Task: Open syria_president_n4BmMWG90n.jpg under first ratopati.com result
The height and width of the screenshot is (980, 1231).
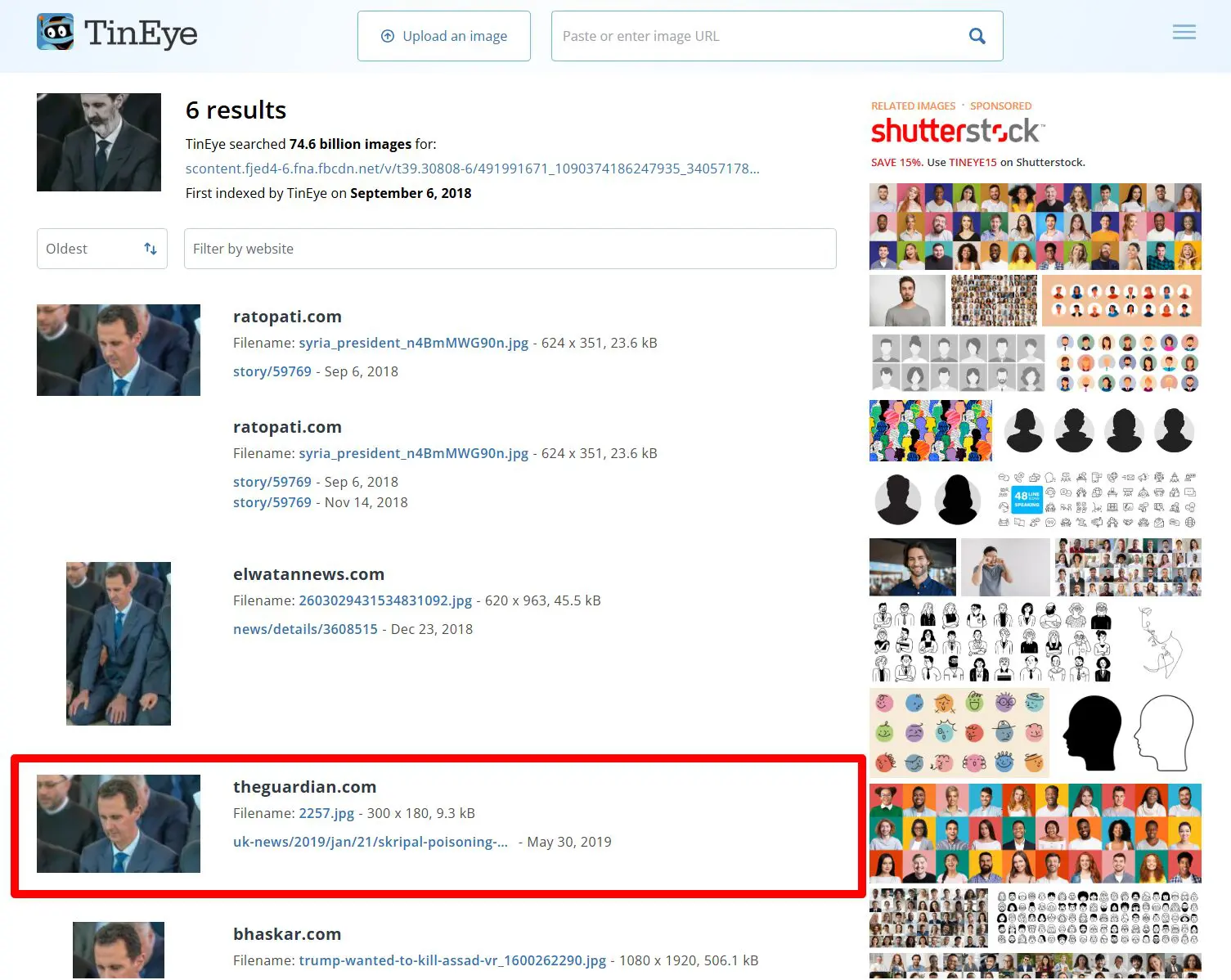Action: pyautogui.click(x=413, y=343)
